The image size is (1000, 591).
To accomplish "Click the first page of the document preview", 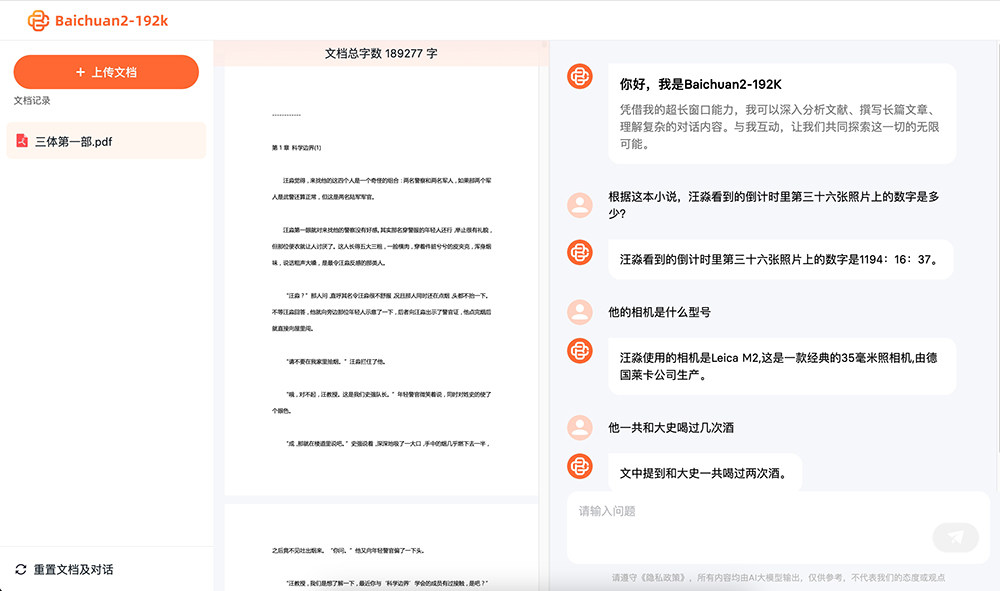I will (x=381, y=280).
